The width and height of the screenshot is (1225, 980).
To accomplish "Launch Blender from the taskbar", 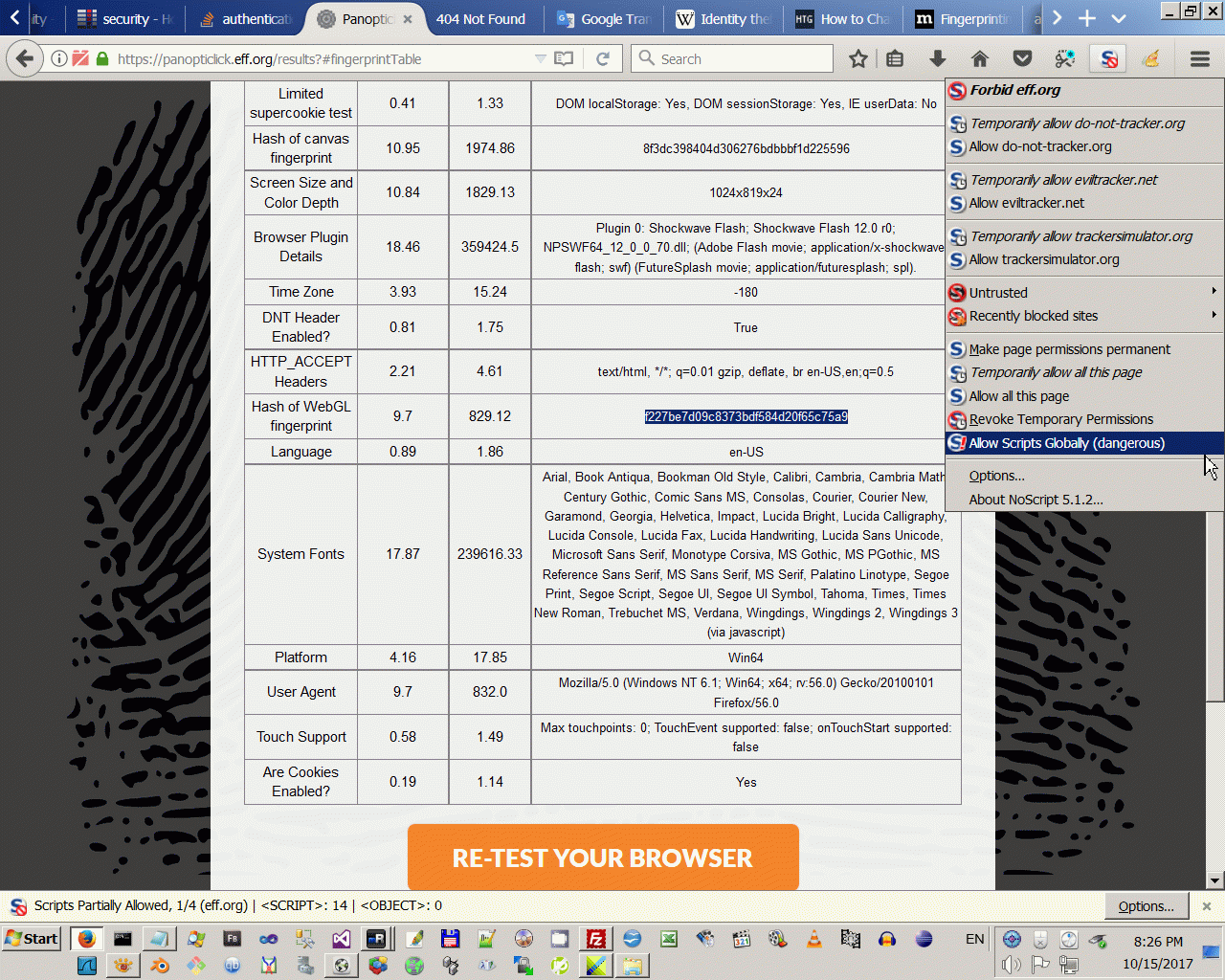I will click(x=160, y=966).
